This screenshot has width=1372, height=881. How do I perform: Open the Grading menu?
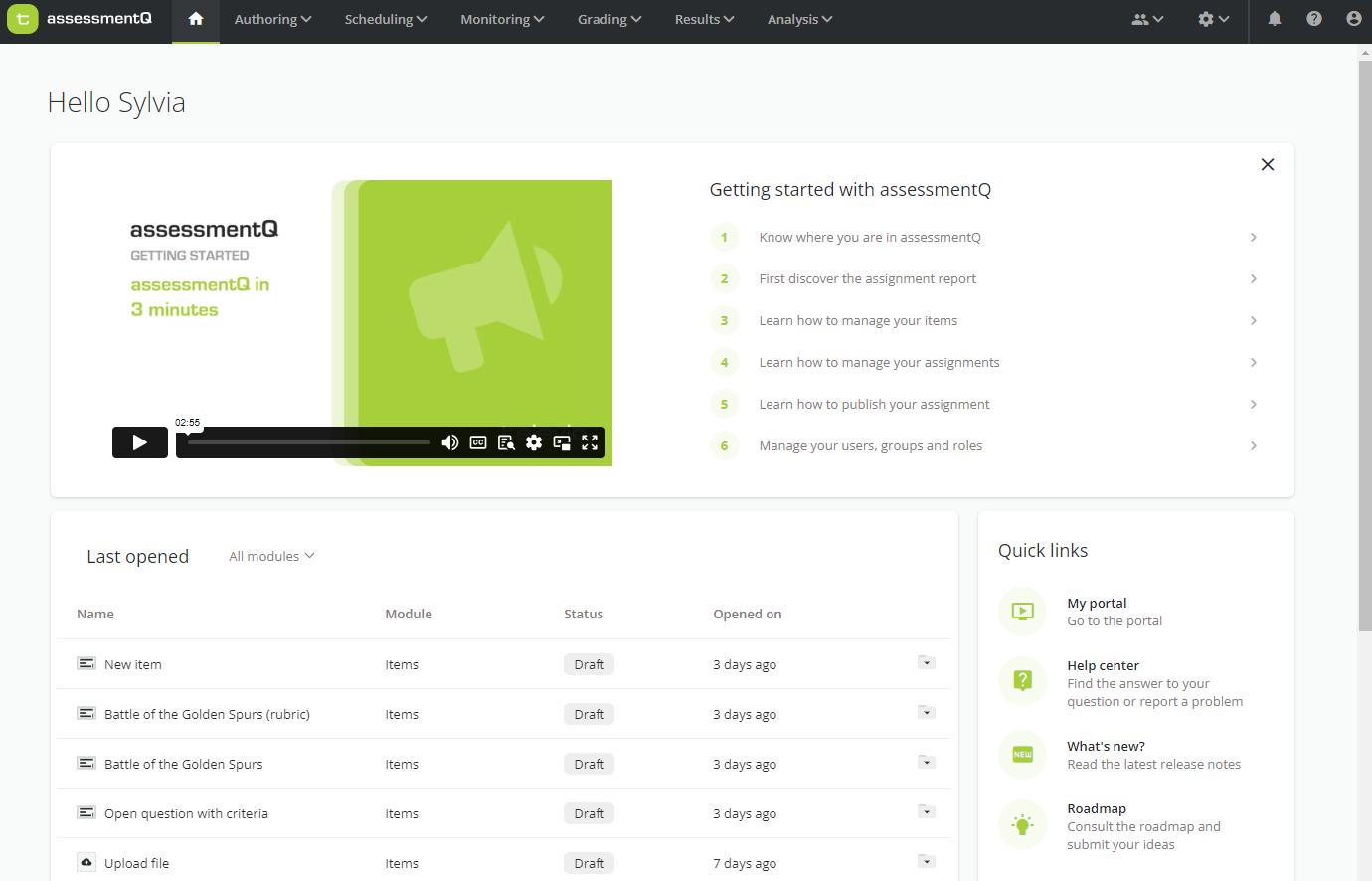(x=609, y=19)
